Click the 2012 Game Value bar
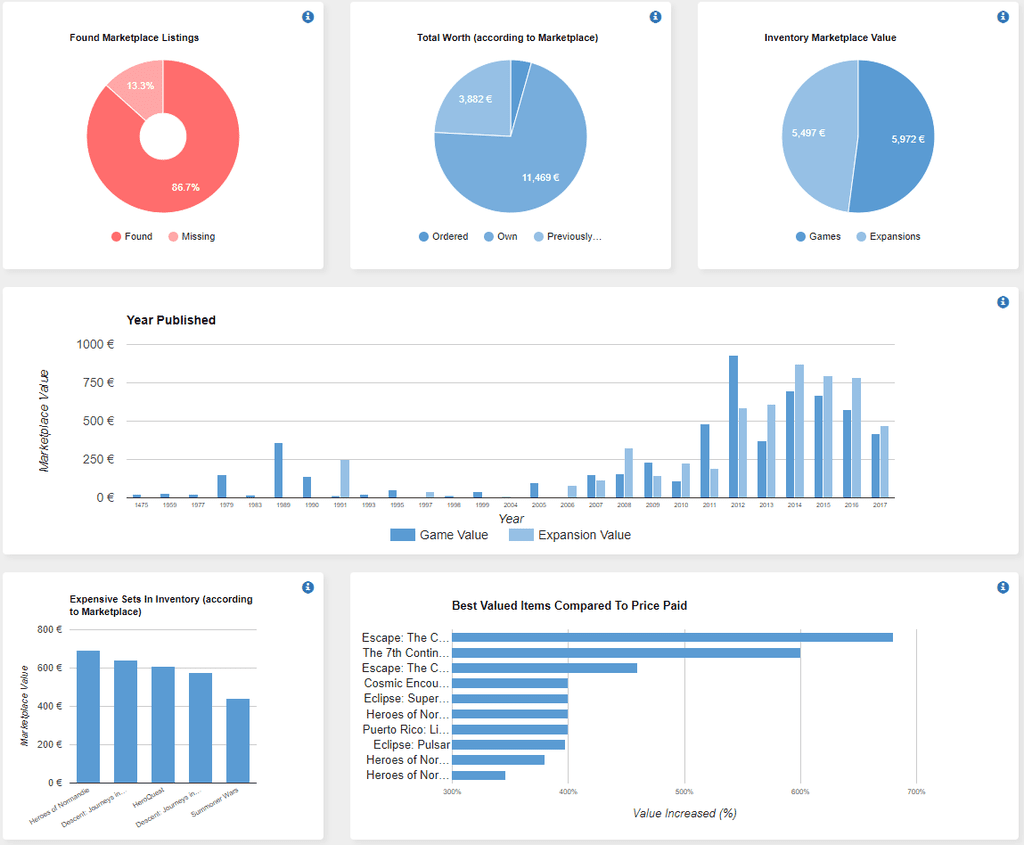The height and width of the screenshot is (845, 1024). click(x=733, y=426)
